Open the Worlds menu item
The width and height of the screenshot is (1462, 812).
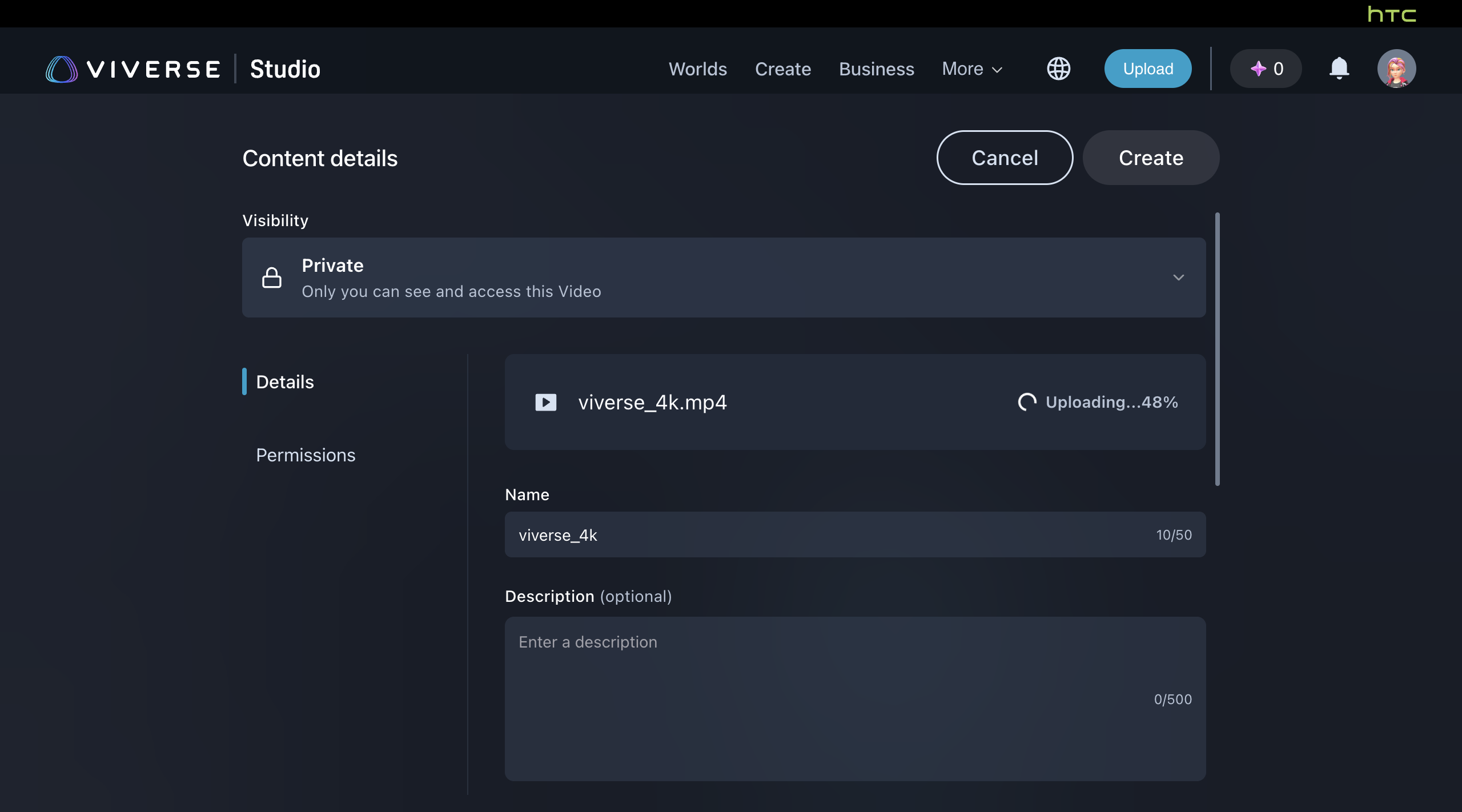697,69
